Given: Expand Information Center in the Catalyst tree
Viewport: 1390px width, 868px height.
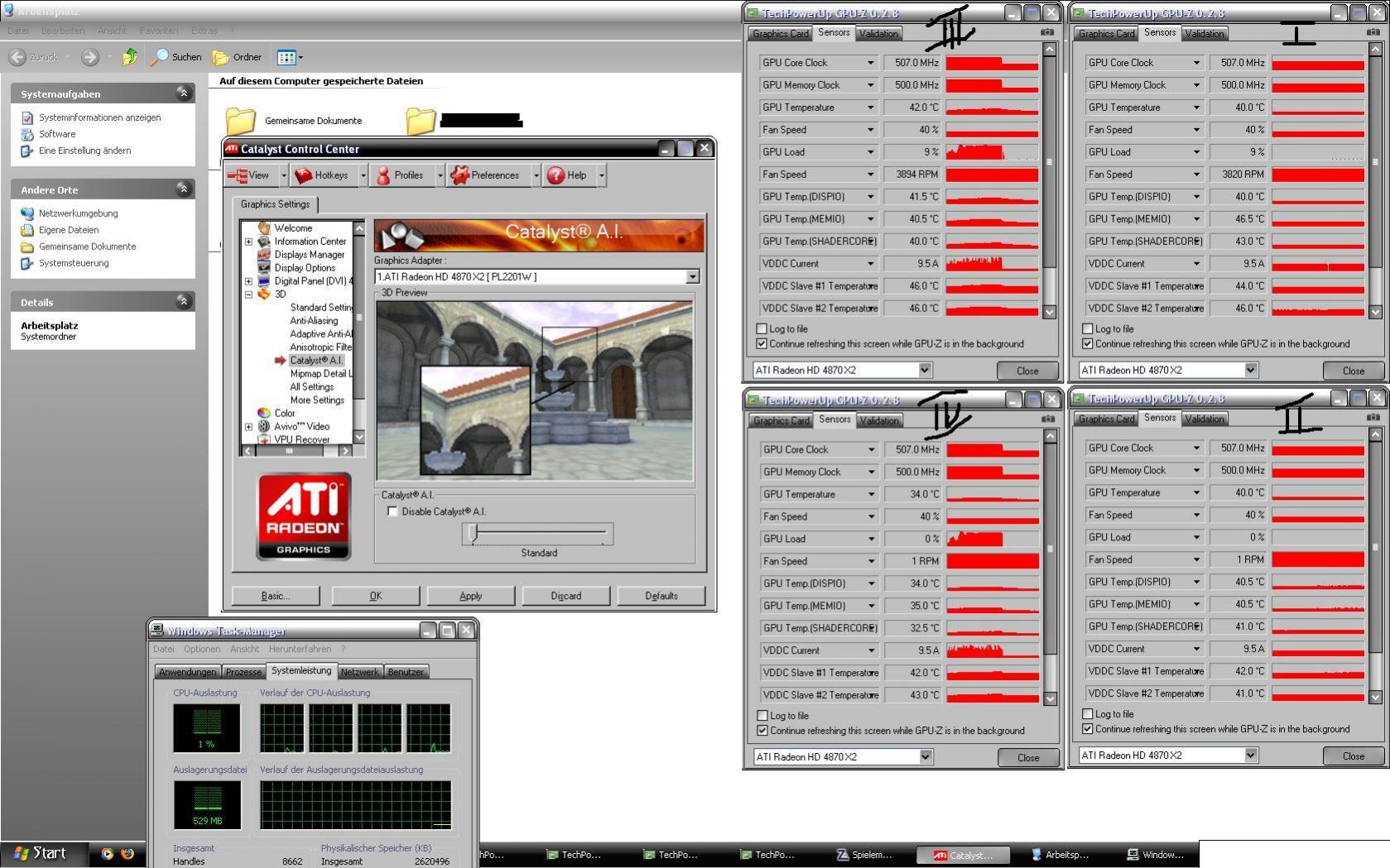Looking at the screenshot, I should [x=248, y=242].
